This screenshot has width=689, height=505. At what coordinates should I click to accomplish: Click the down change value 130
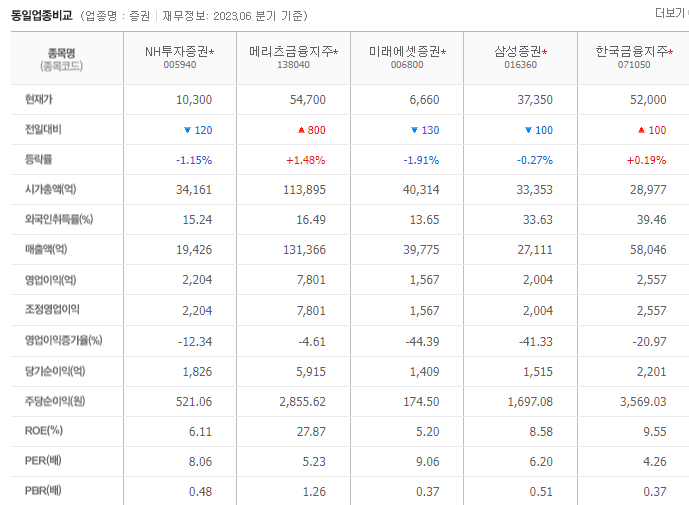430,130
